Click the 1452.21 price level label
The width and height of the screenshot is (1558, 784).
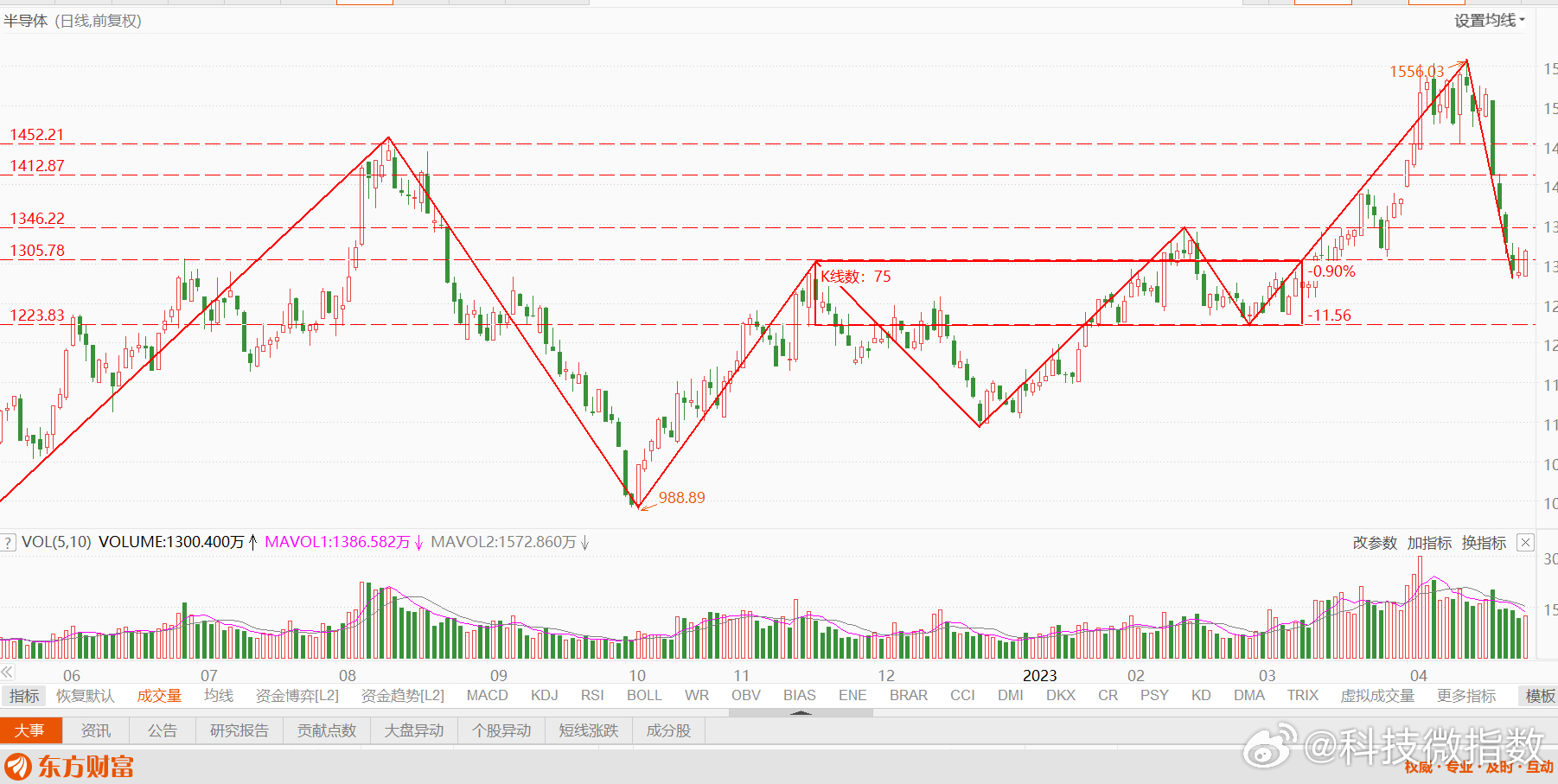pos(36,135)
